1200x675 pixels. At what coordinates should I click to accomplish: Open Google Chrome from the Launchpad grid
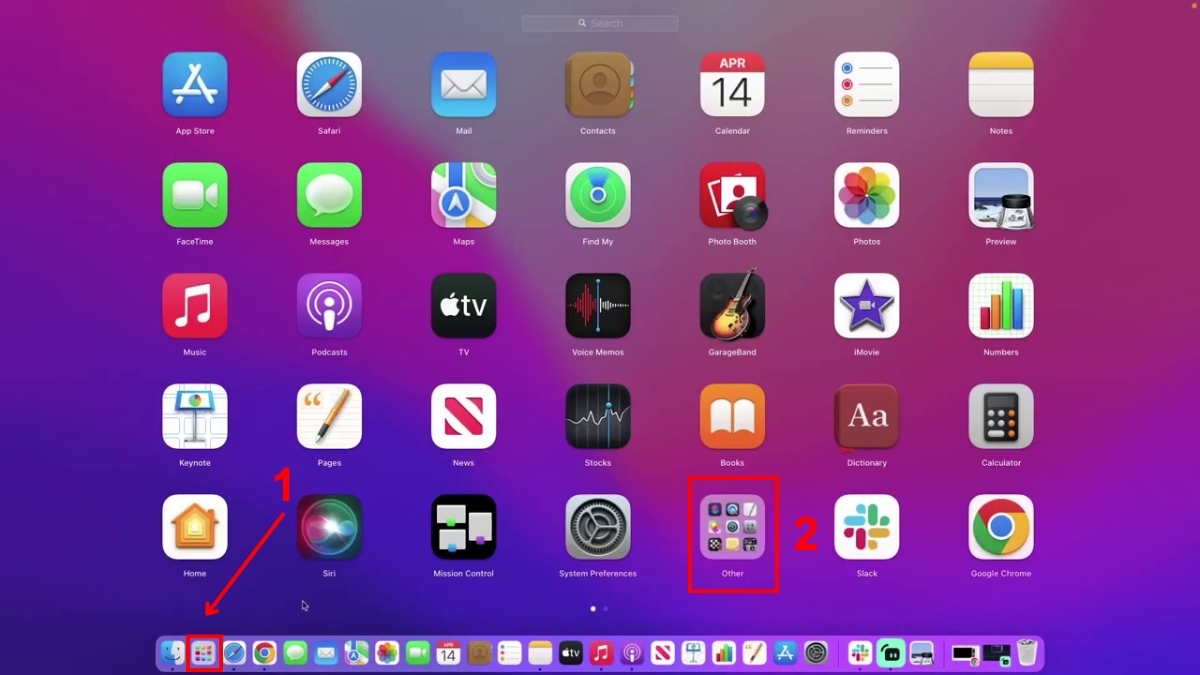point(1001,527)
